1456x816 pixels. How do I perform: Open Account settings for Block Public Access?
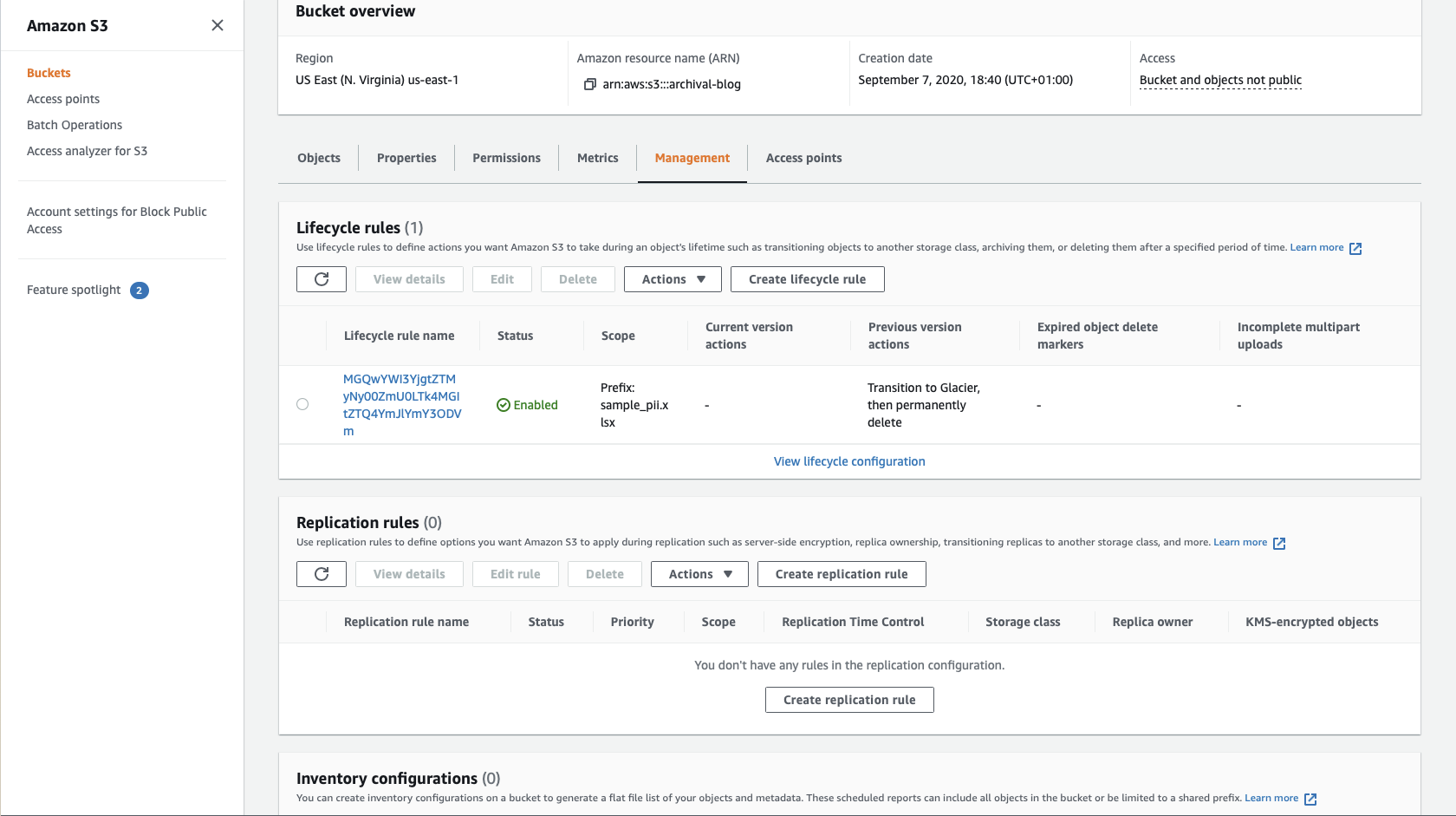tap(117, 220)
